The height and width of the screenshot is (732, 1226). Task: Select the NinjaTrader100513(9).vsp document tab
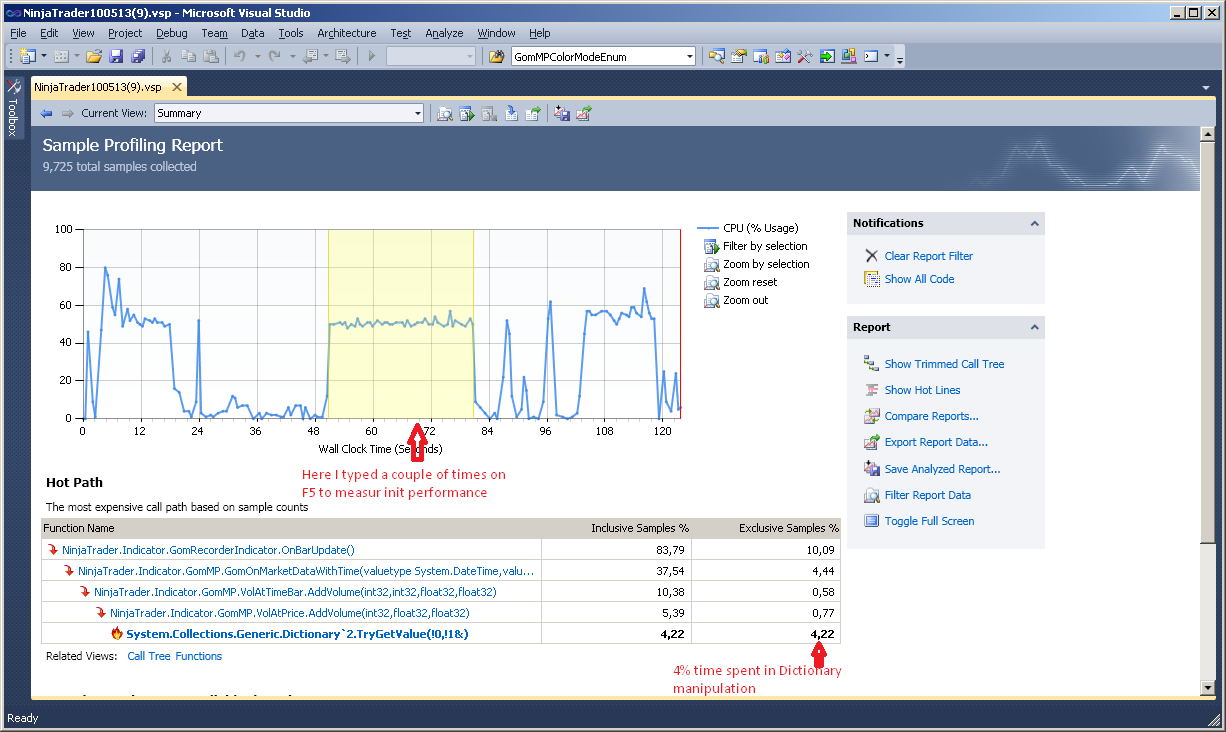pyautogui.click(x=98, y=87)
